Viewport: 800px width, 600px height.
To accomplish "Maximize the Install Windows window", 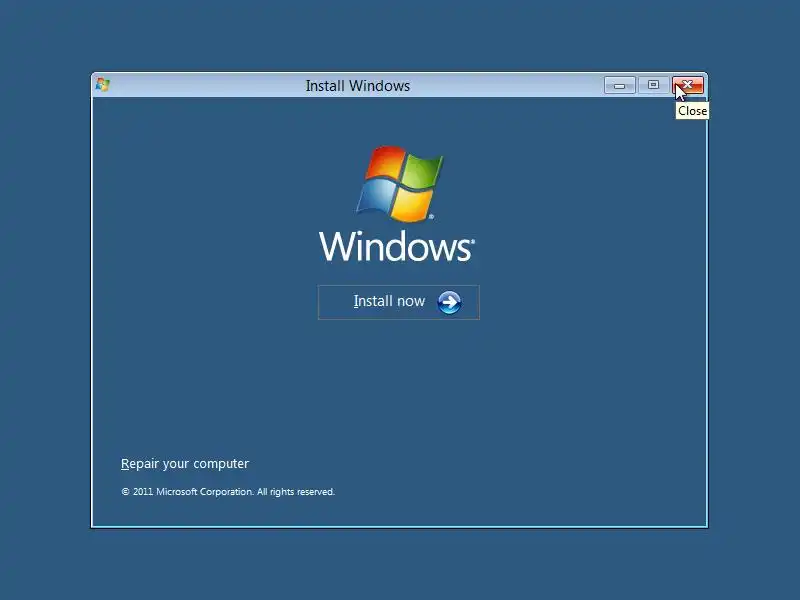I will [x=653, y=85].
